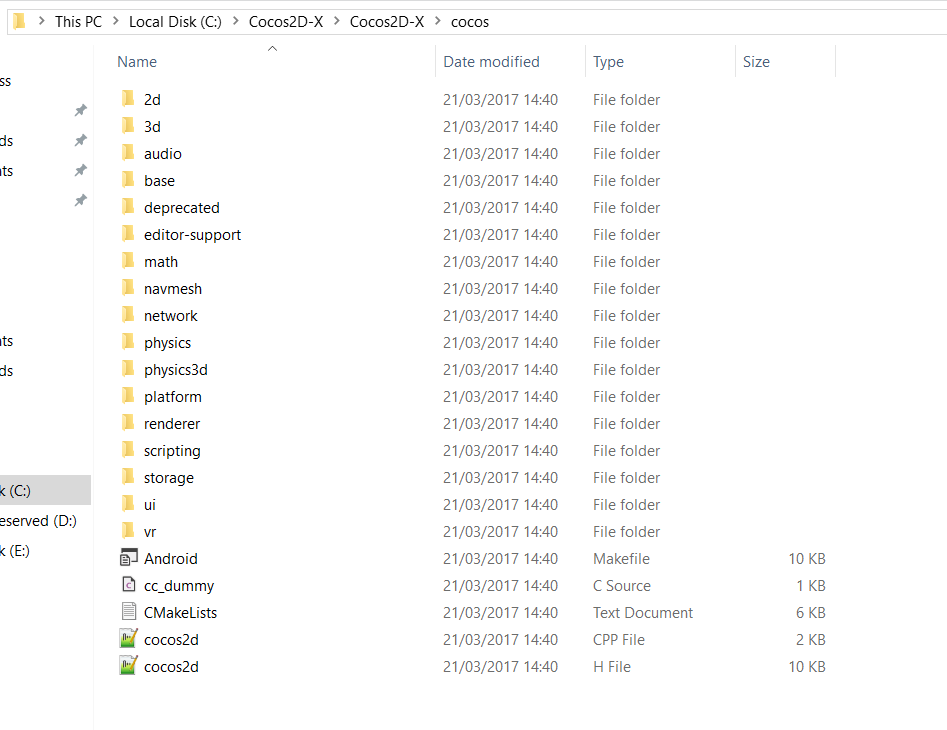Select the (E:) drive in sidebar
The height and width of the screenshot is (730, 947).
[15, 551]
